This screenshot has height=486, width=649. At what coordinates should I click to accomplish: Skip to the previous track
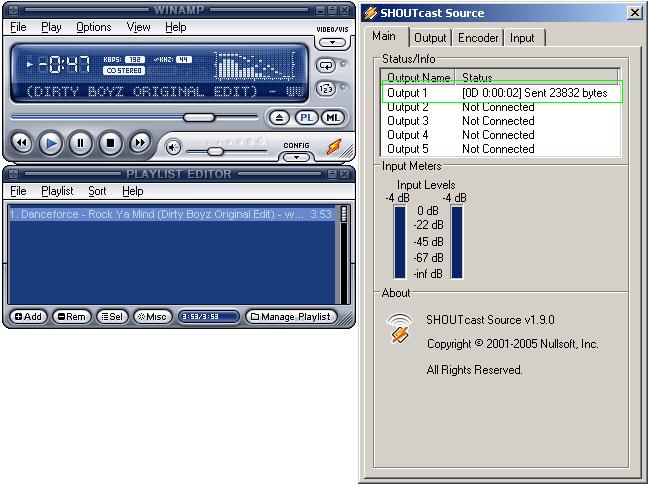[x=21, y=144]
